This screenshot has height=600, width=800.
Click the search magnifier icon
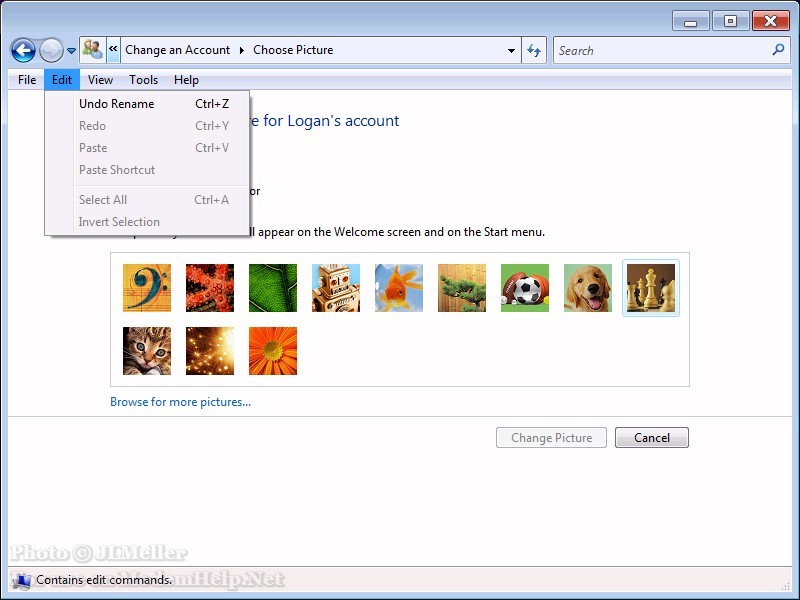[779, 49]
